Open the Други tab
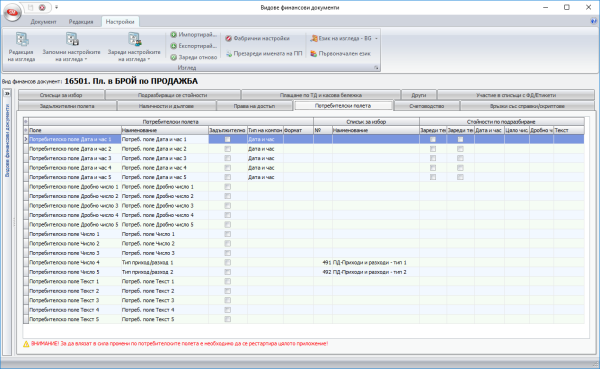Viewport: 600px width, 369px height. (x=419, y=95)
